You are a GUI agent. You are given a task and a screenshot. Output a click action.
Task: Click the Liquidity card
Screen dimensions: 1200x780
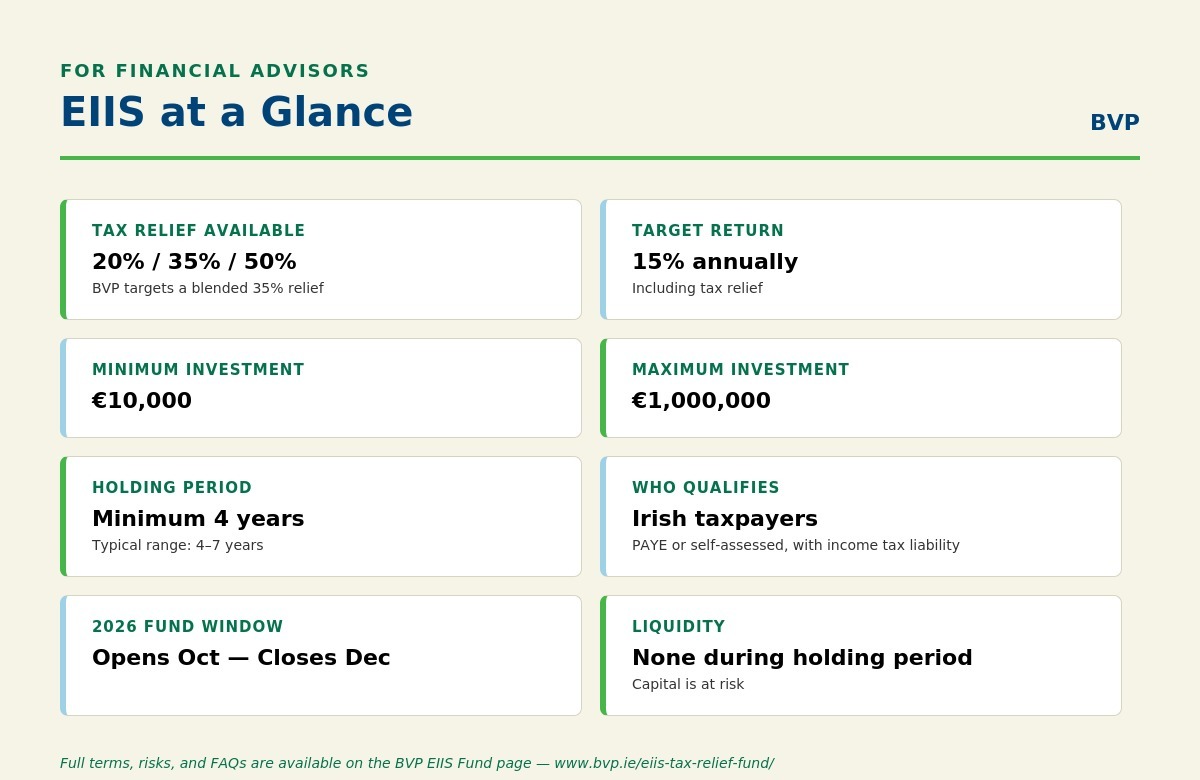[861, 656]
